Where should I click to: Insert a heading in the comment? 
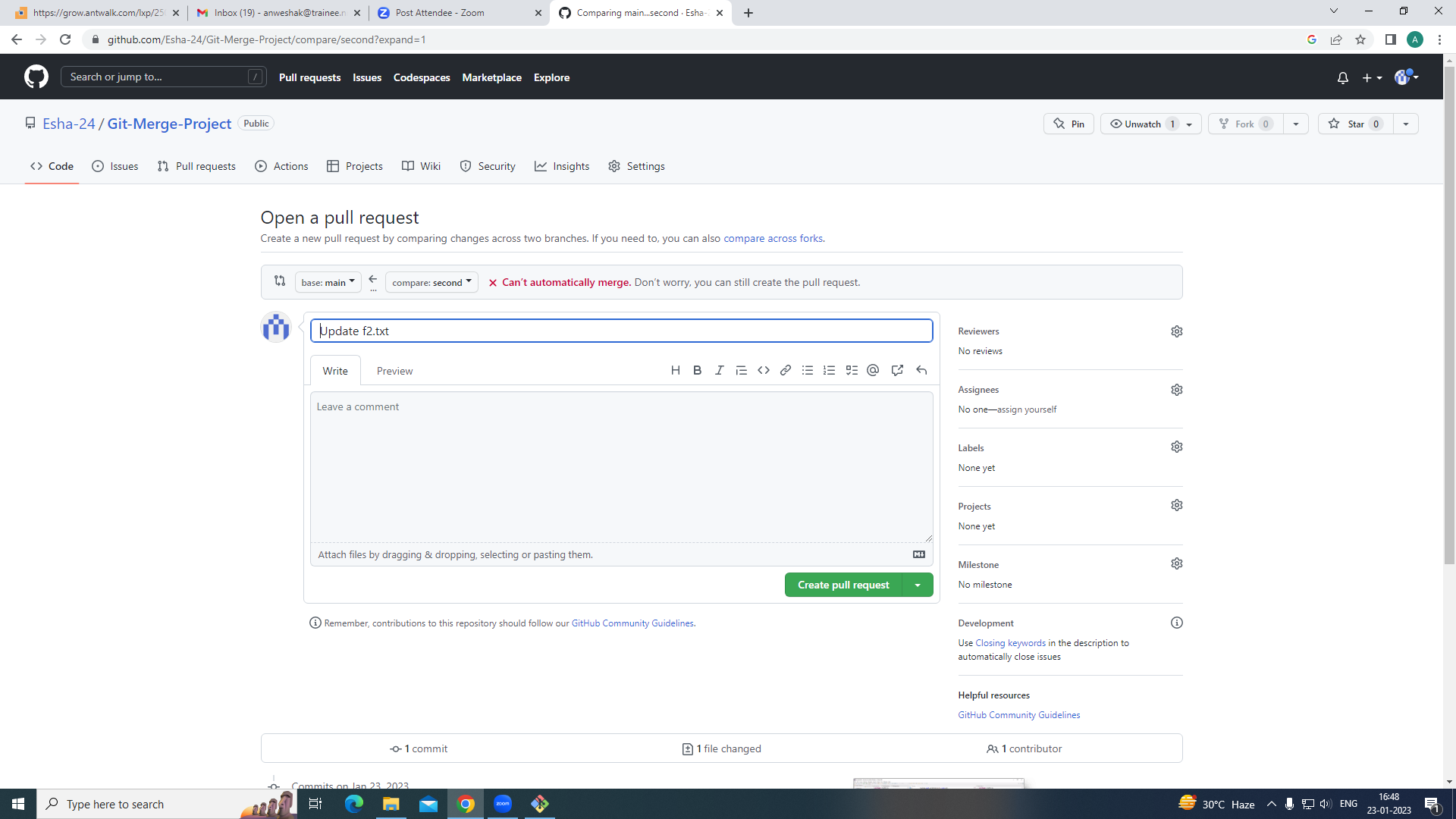676,370
